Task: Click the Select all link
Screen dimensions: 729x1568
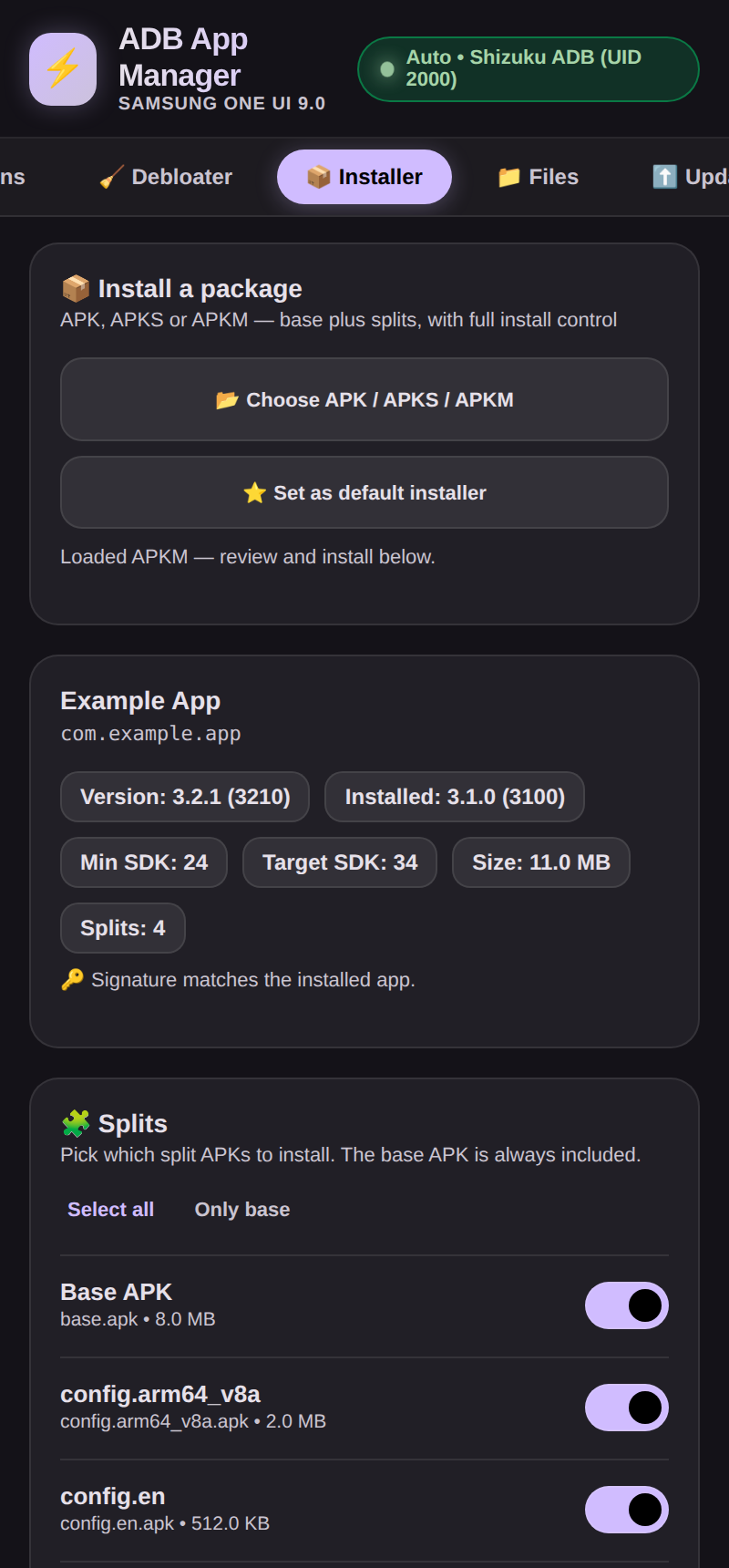Action: (x=111, y=1210)
